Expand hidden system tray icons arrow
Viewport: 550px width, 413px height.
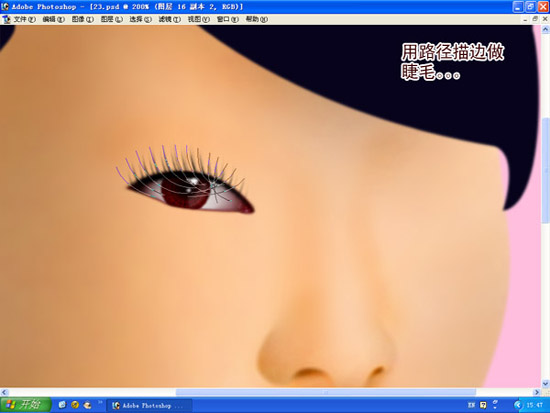517,405
